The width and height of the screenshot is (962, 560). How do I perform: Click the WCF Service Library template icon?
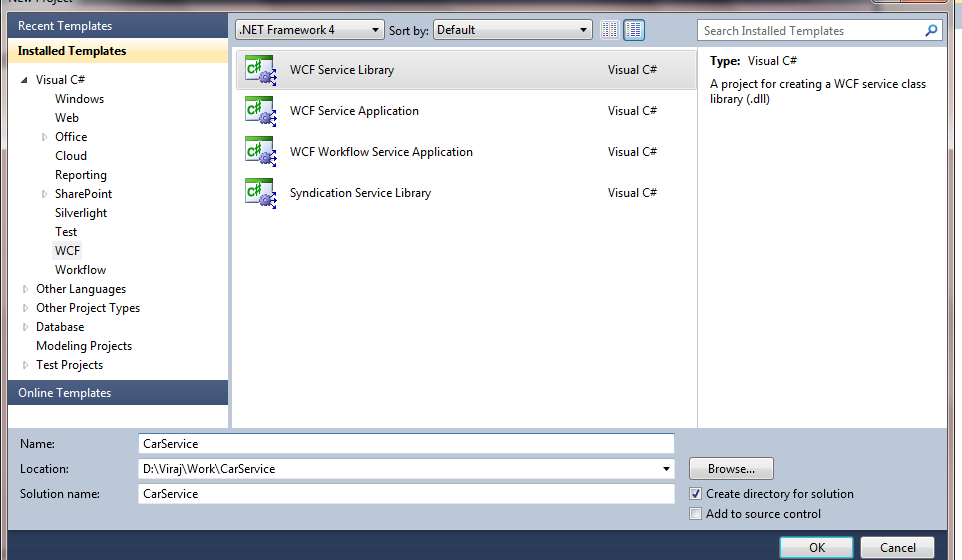[x=260, y=70]
